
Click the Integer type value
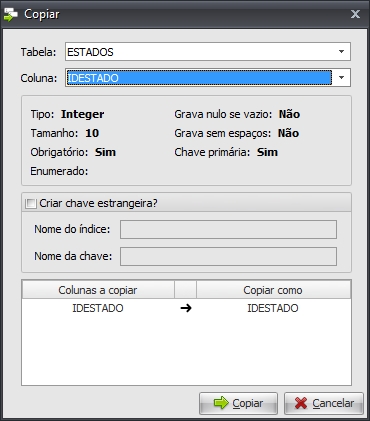coord(83,114)
